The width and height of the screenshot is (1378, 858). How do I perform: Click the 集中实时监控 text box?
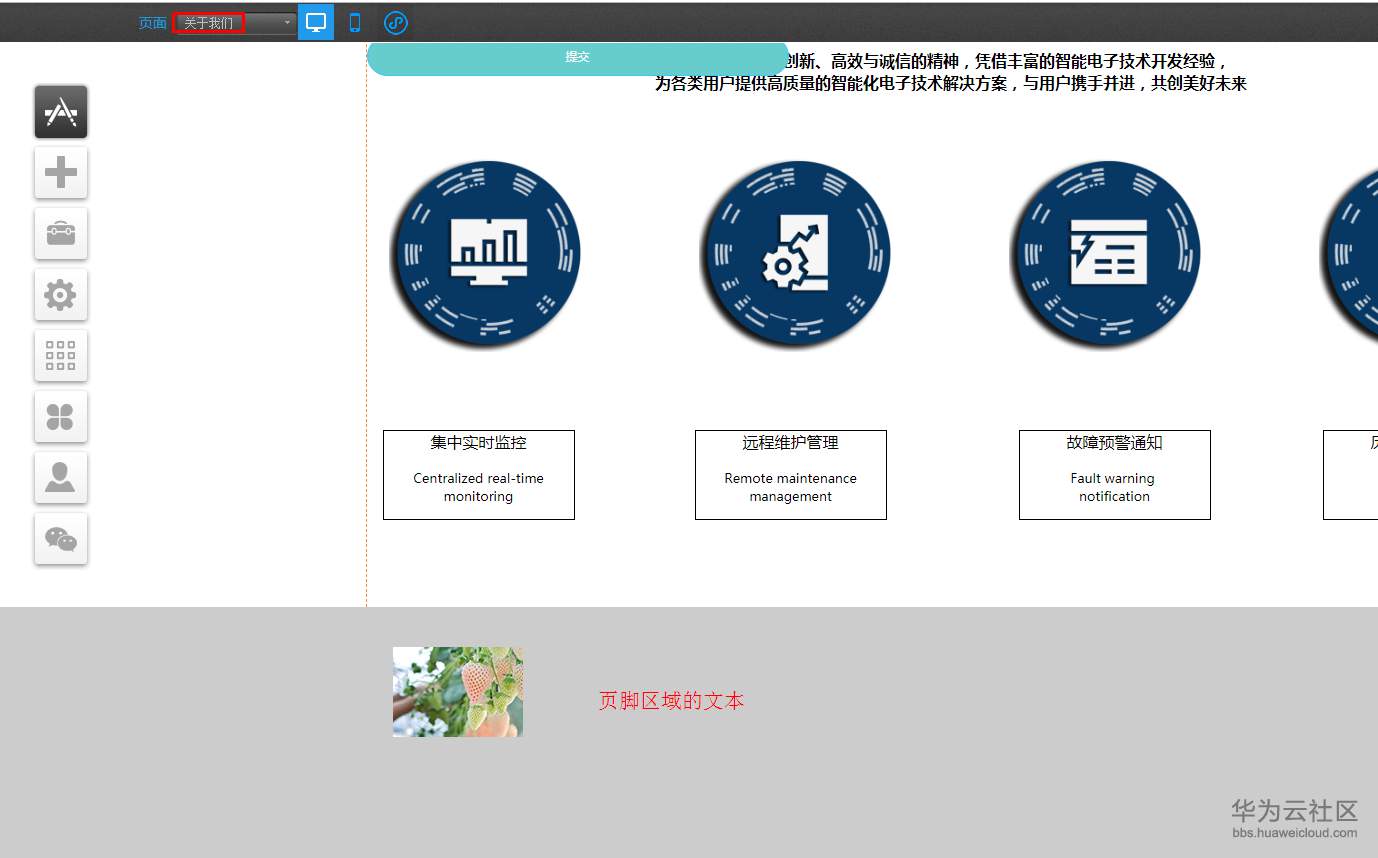[x=479, y=475]
